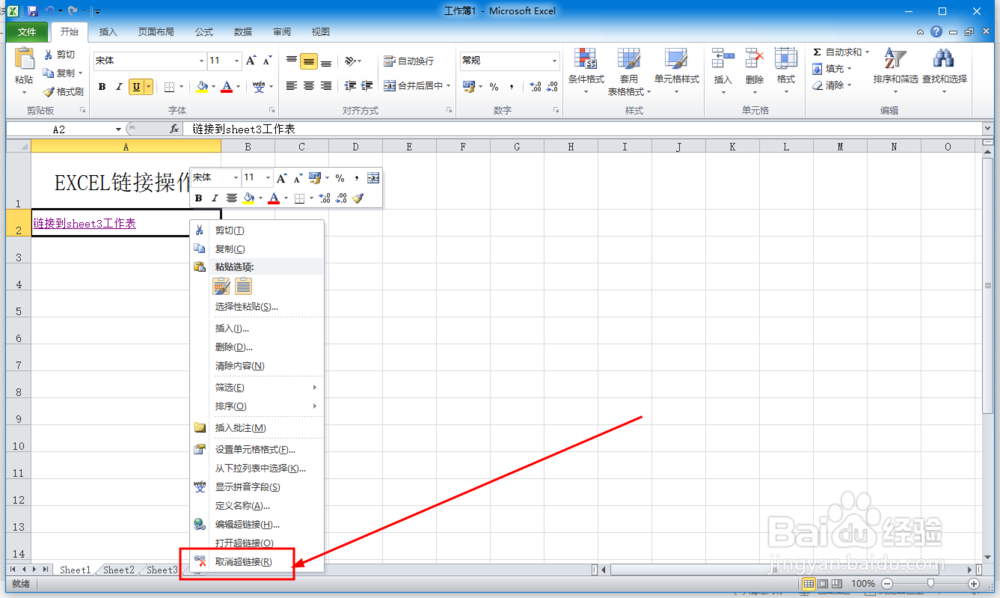Screen dimensions: 1000x598
Task: Click the Insert cells (插入) ribbon icon
Action: [723, 58]
